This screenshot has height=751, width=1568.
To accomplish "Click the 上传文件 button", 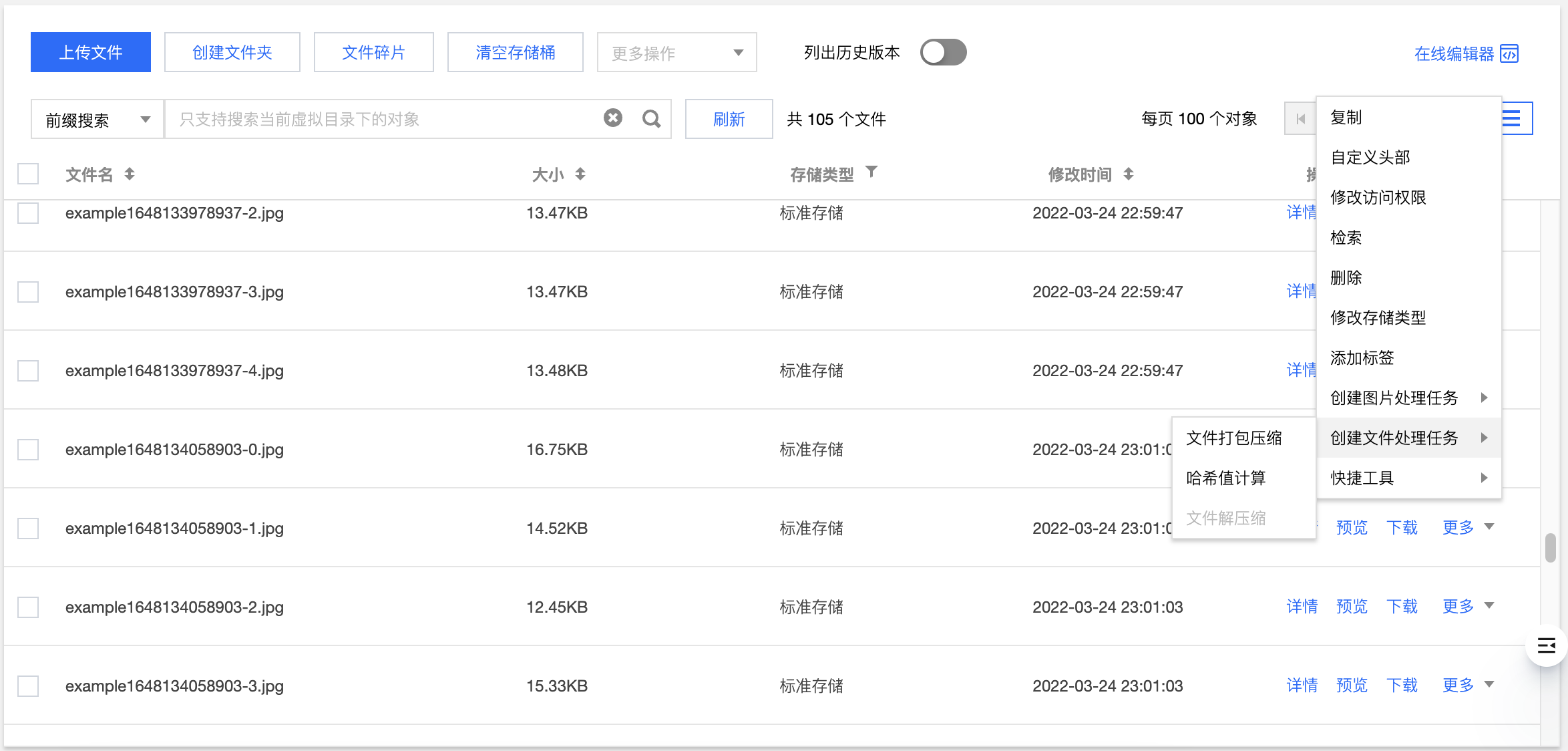I will pyautogui.click(x=90, y=51).
